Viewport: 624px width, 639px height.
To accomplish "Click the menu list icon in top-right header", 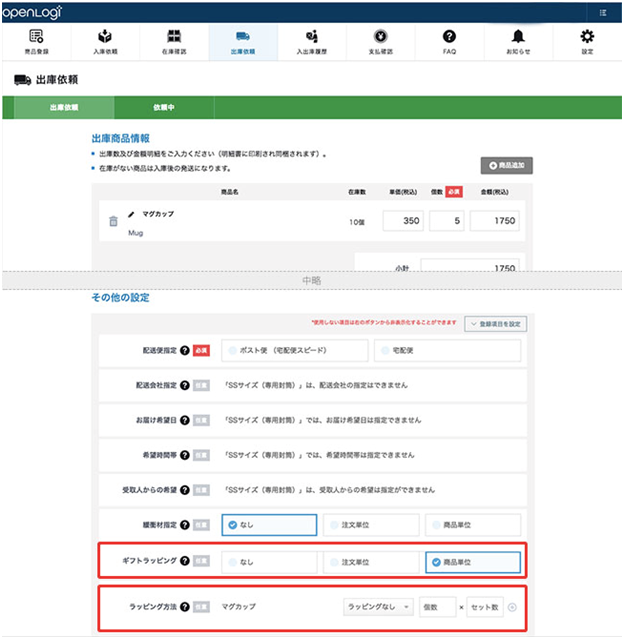I will [x=603, y=13].
